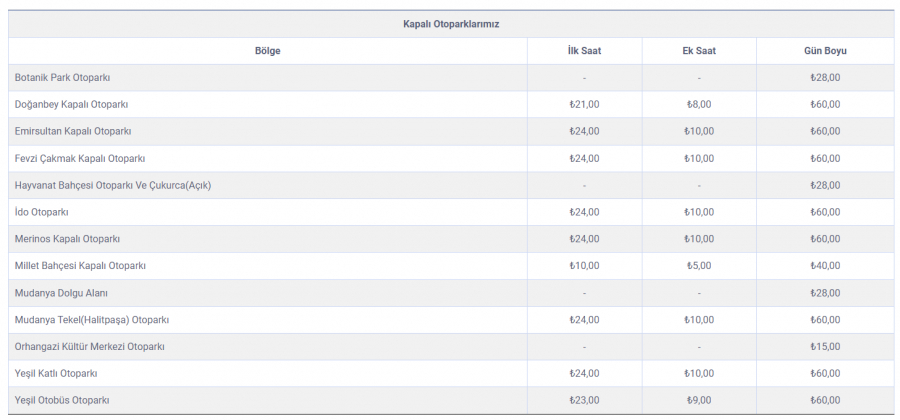Select the Bölge column header
Screen dimensions: 900x420
(268, 51)
